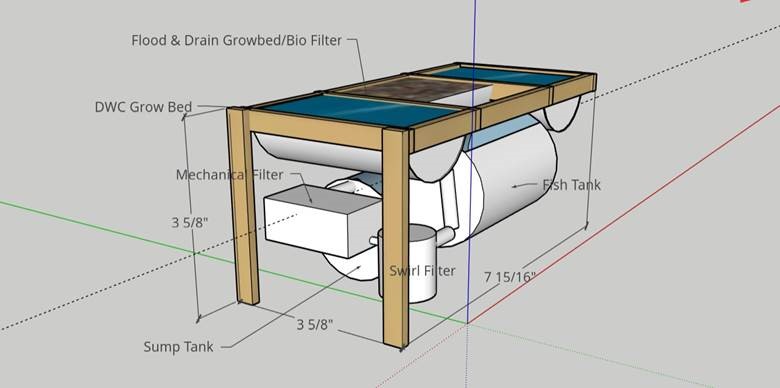780x388 pixels.
Task: Click the front-left wooden table leg
Action: pos(243,206)
